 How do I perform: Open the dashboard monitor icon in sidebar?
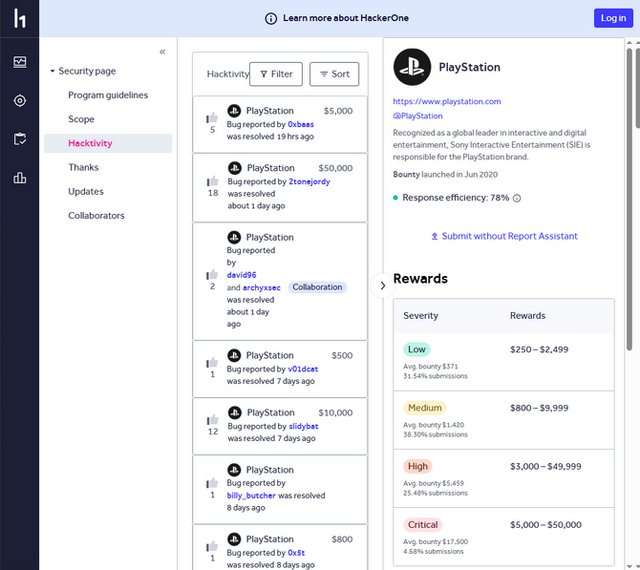(x=20, y=62)
